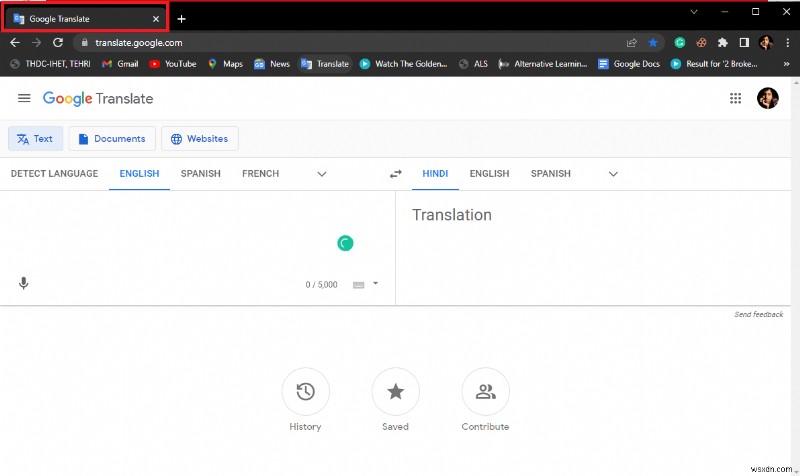Expand more source languages dropdown
Image resolution: width=800 pixels, height=476 pixels.
click(322, 174)
